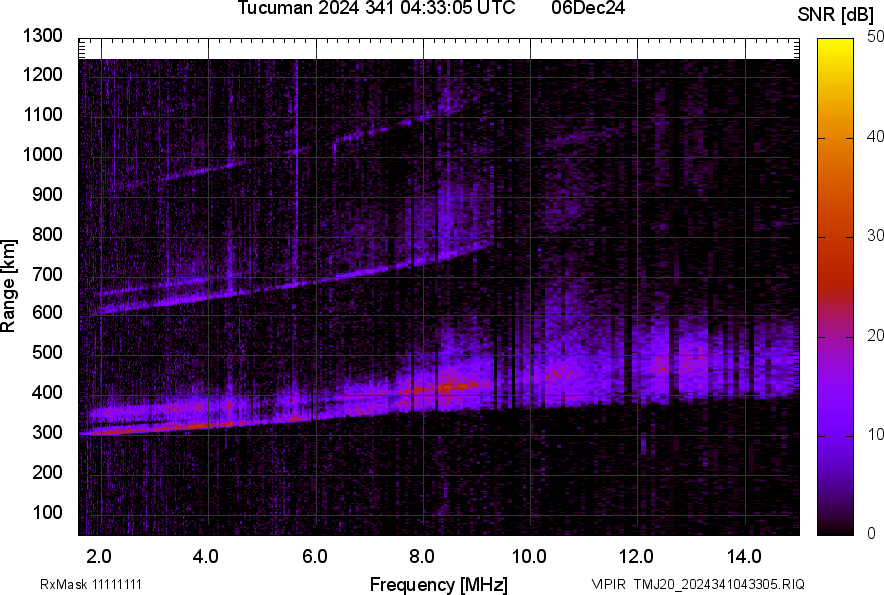
Task: Click the file name "TMJ20_2024341043305.RIQ"
Action: point(719,584)
